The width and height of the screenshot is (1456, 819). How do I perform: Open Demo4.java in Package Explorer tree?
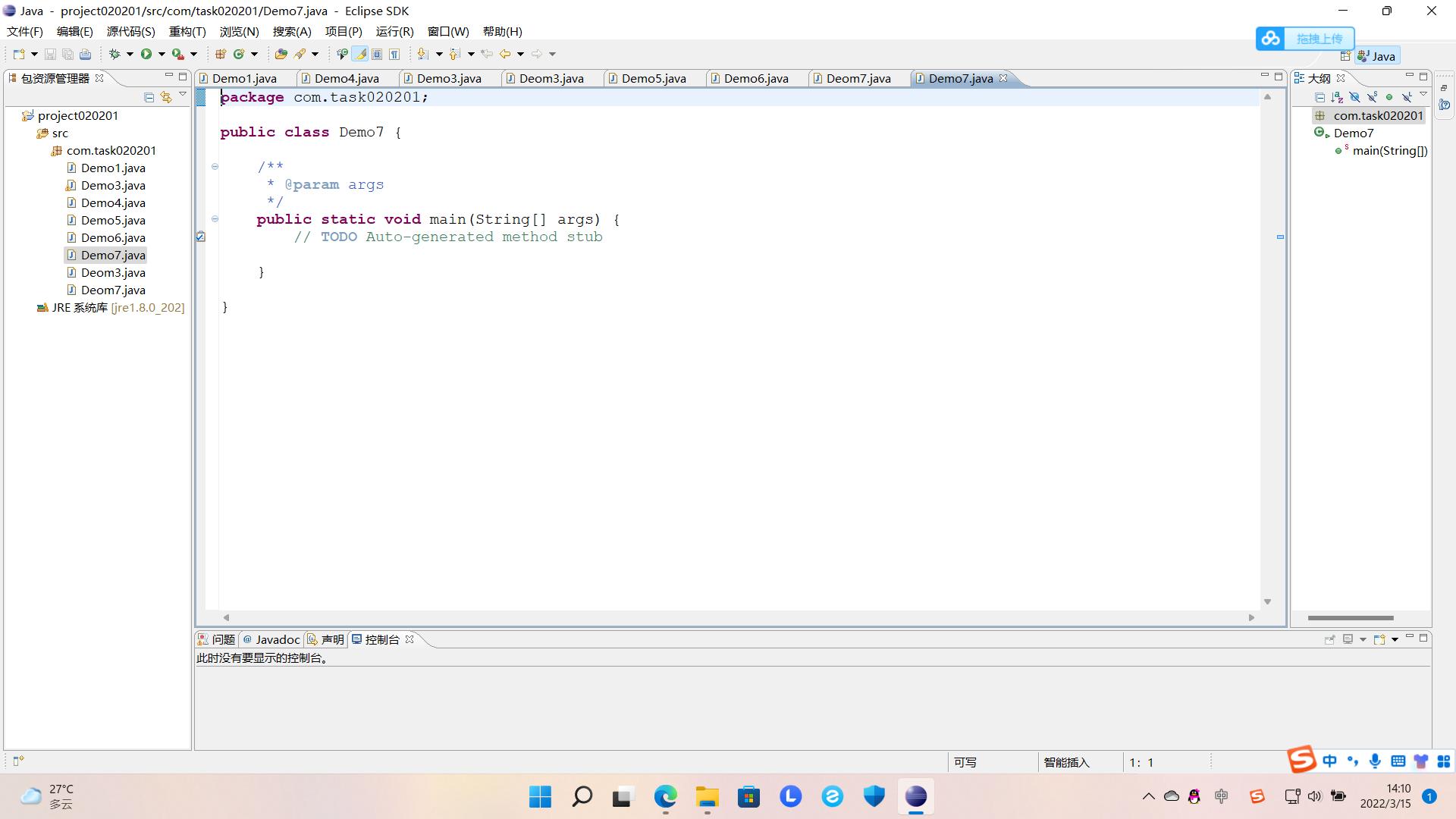pos(113,202)
